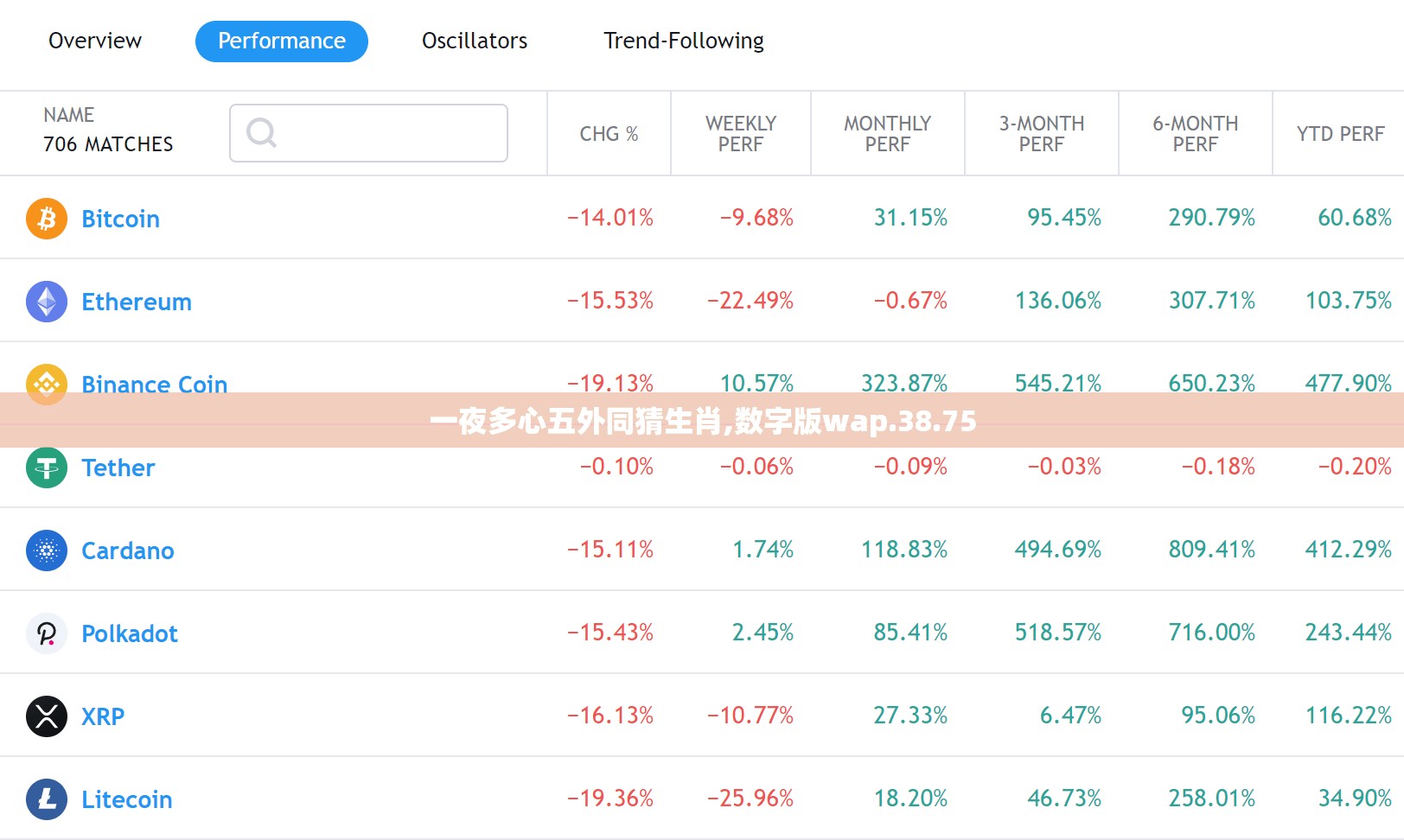This screenshot has height=840, width=1404.
Task: Open the Trend-Following tab
Action: [x=684, y=41]
